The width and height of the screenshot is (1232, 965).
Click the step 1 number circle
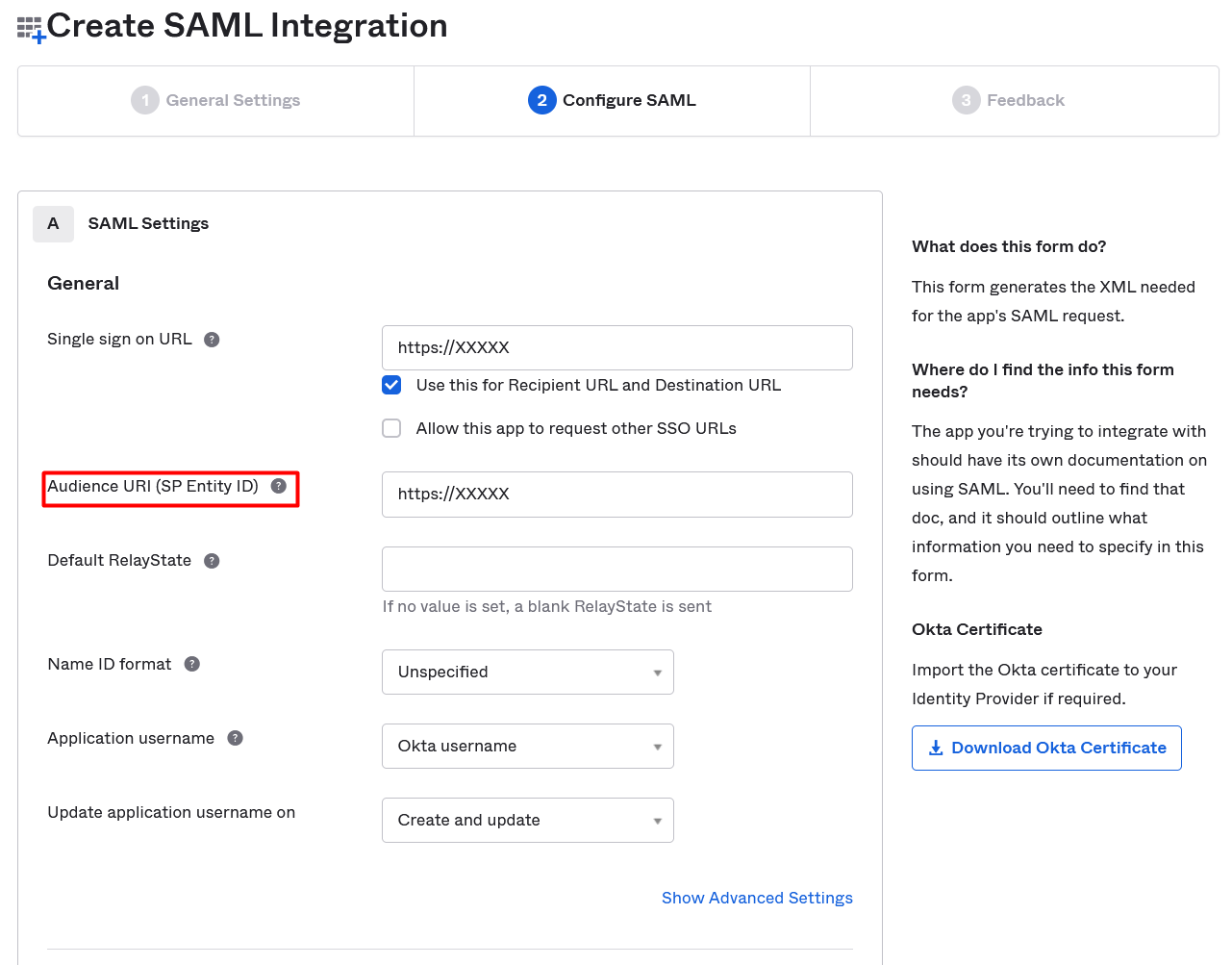[145, 100]
